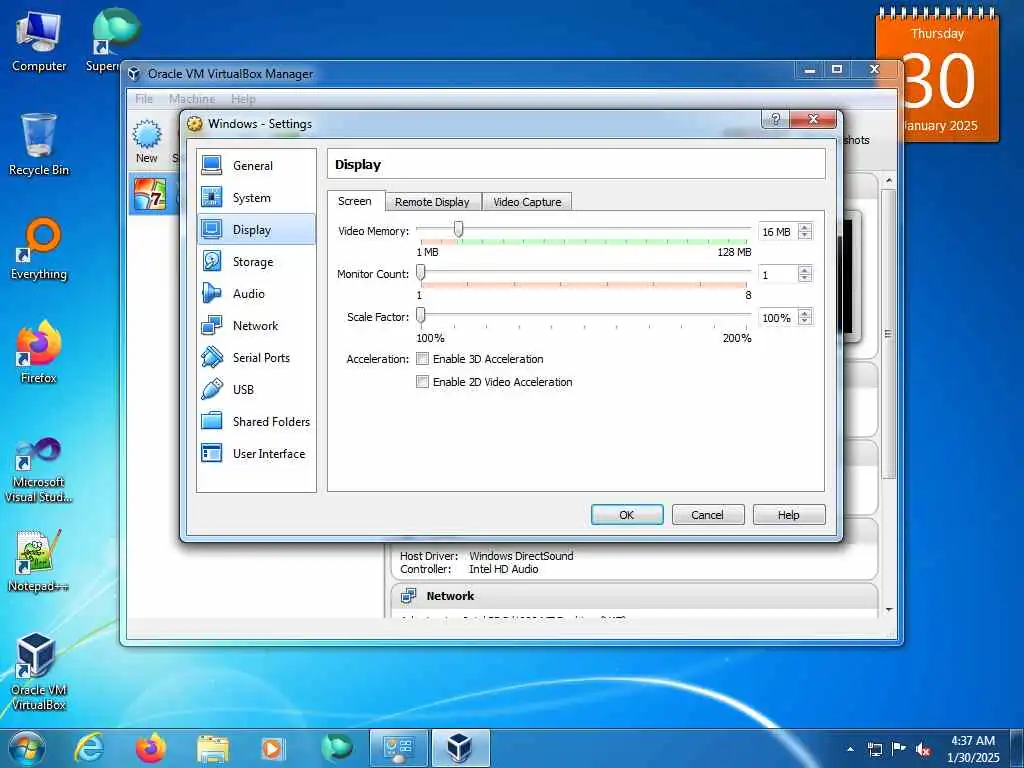
Task: Open the Shared Folders category
Action: tap(256, 422)
